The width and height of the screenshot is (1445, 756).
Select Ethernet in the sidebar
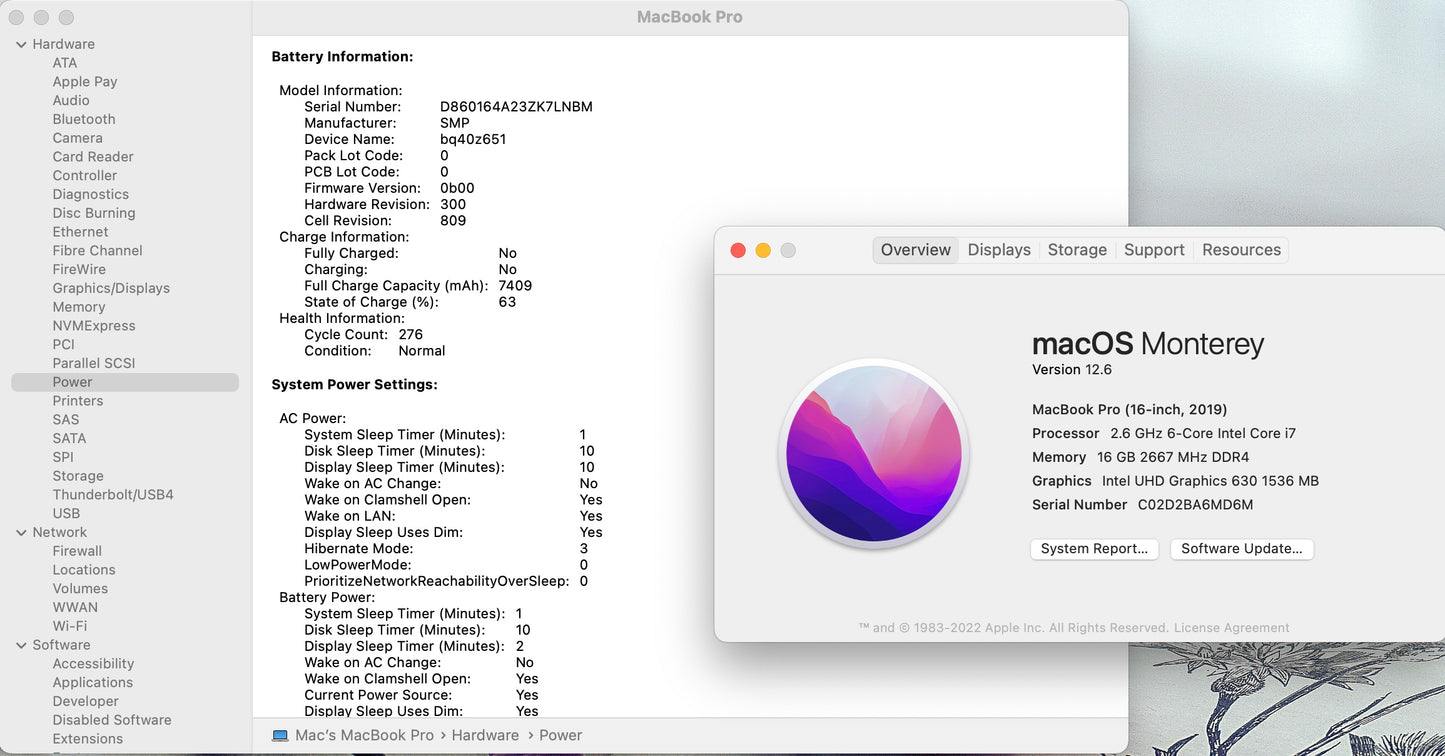point(79,231)
